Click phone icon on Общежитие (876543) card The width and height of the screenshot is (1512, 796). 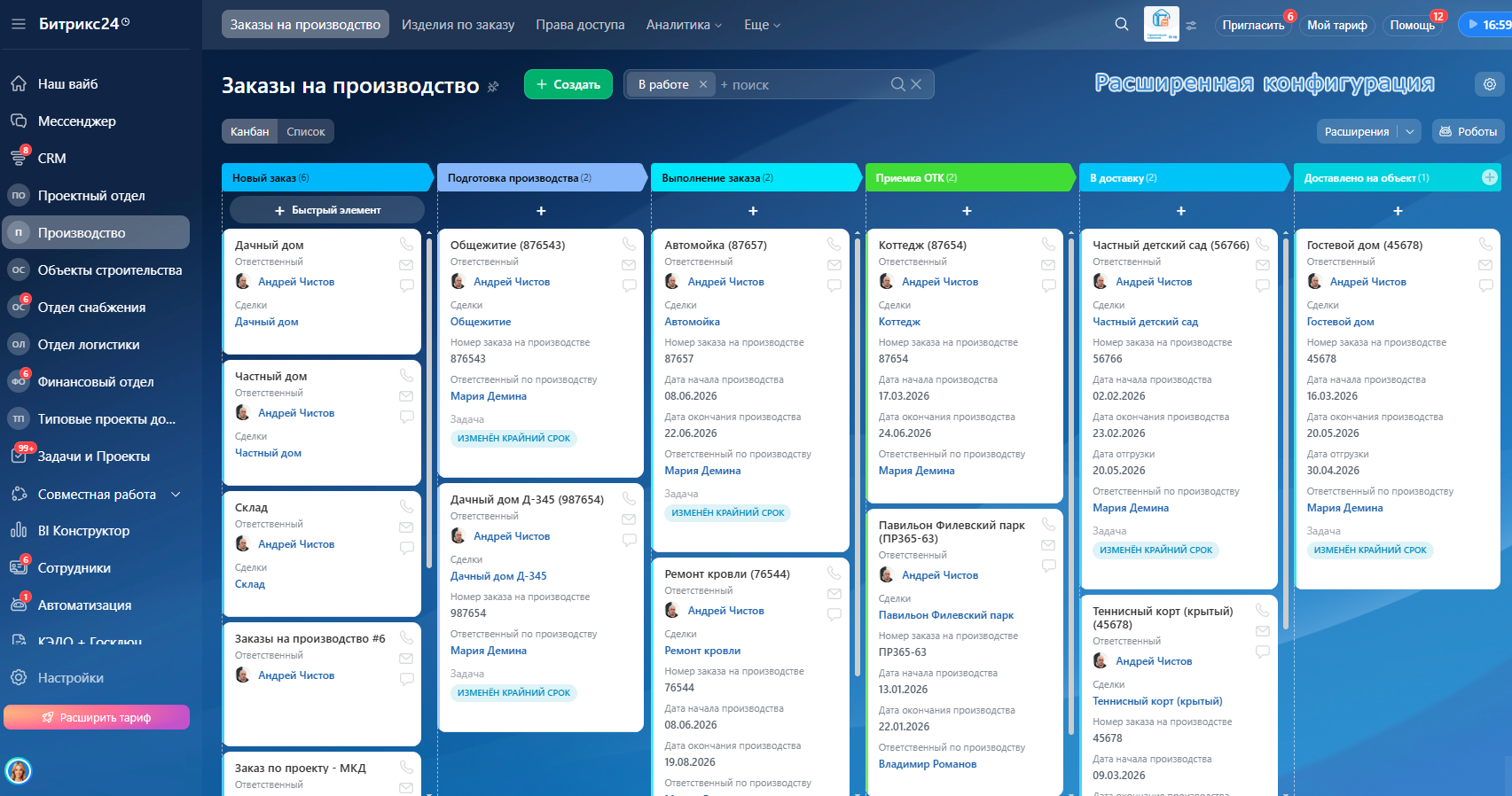[629, 244]
